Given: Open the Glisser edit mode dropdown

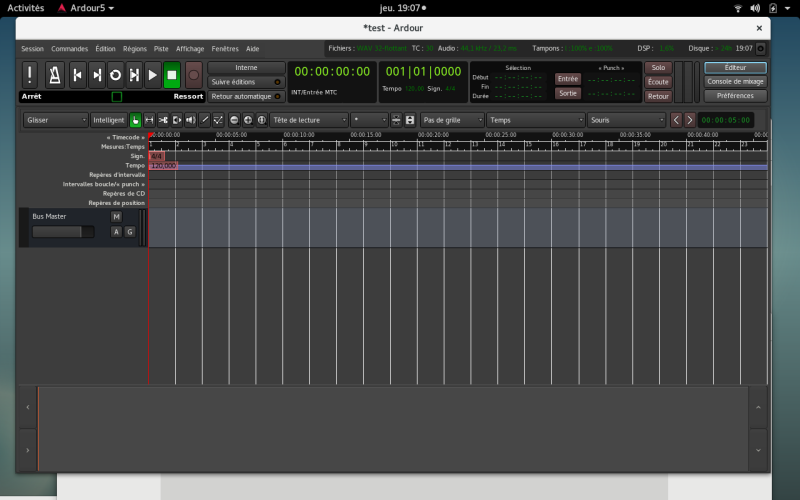Looking at the screenshot, I should pos(56,120).
